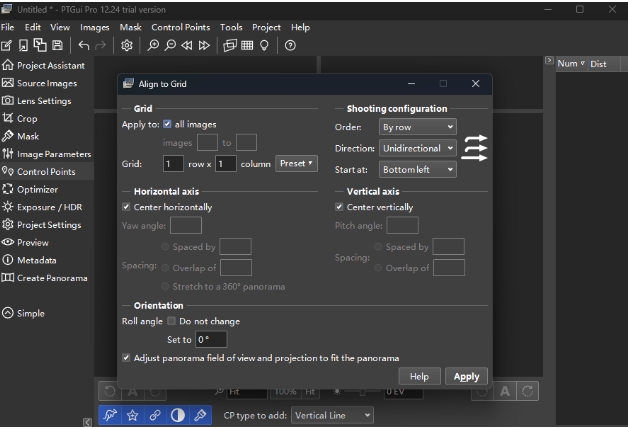
Task: Click the Redo arrow icon
Action: point(100,45)
